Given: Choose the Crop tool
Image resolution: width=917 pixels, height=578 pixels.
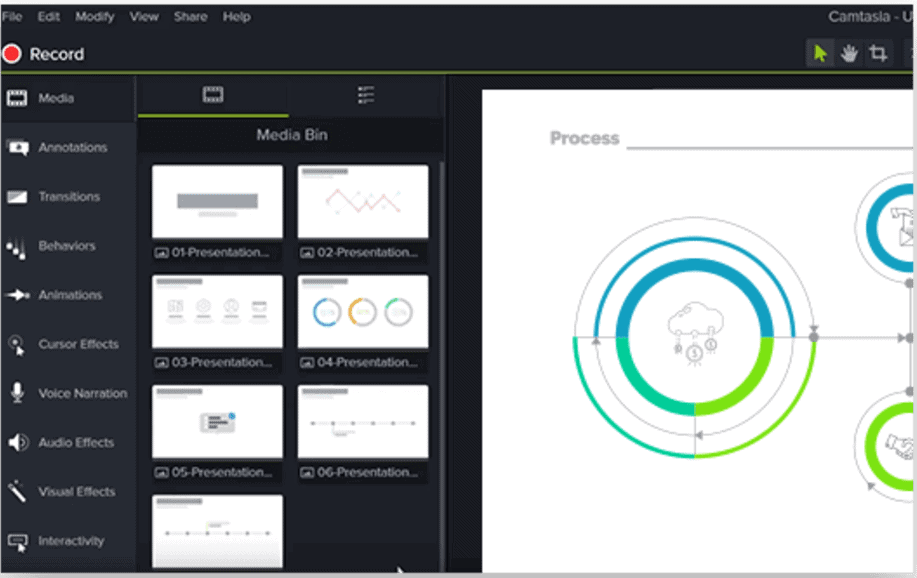Looking at the screenshot, I should [878, 54].
